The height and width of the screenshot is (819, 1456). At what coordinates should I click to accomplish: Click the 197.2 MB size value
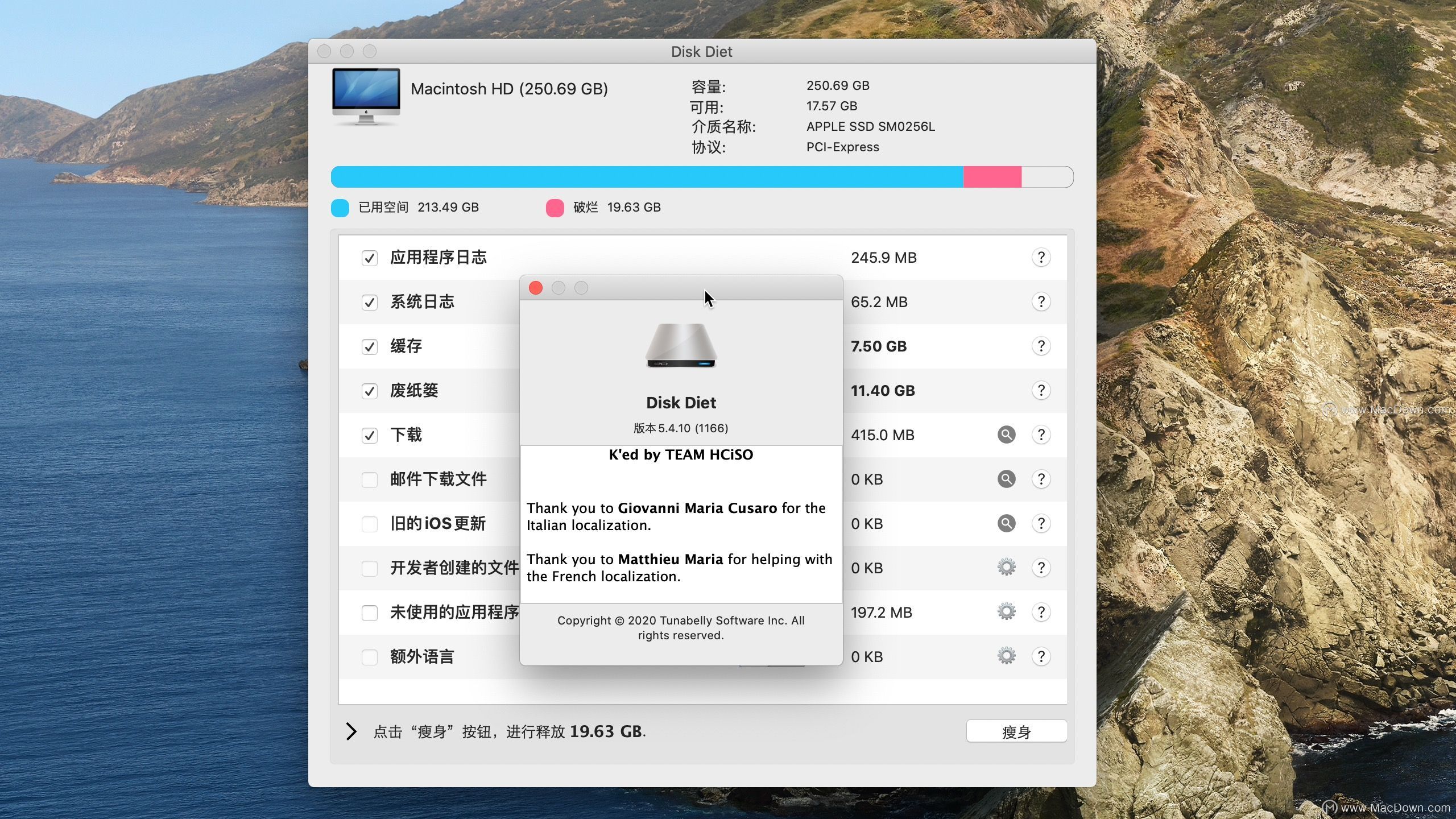[x=882, y=613]
